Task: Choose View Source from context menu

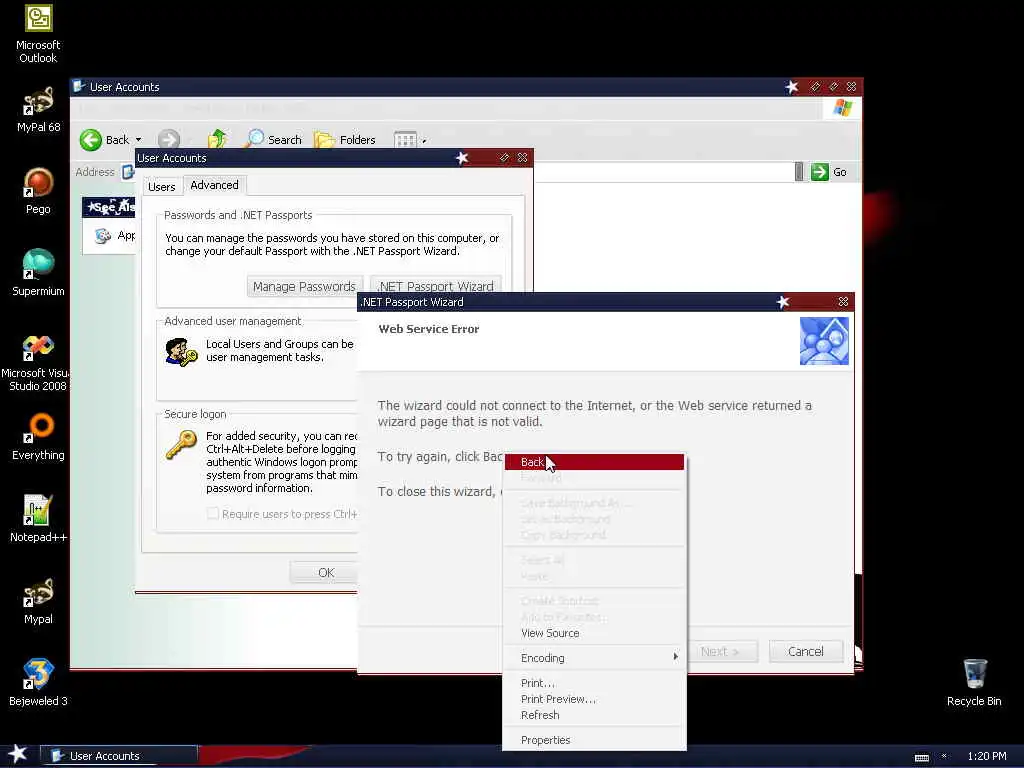Action: click(594, 633)
